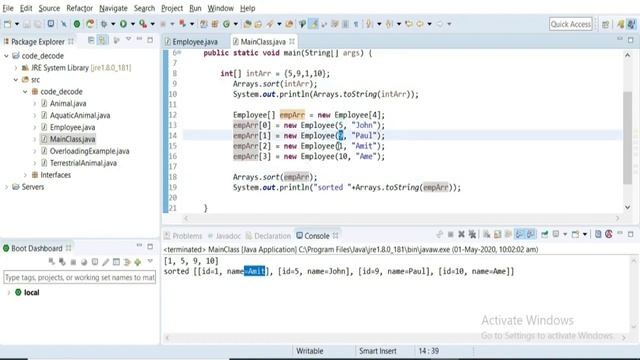Click the dropdown arrow next to Run button
Viewport: 640px width, 360px height.
pyautogui.click(x=133, y=24)
